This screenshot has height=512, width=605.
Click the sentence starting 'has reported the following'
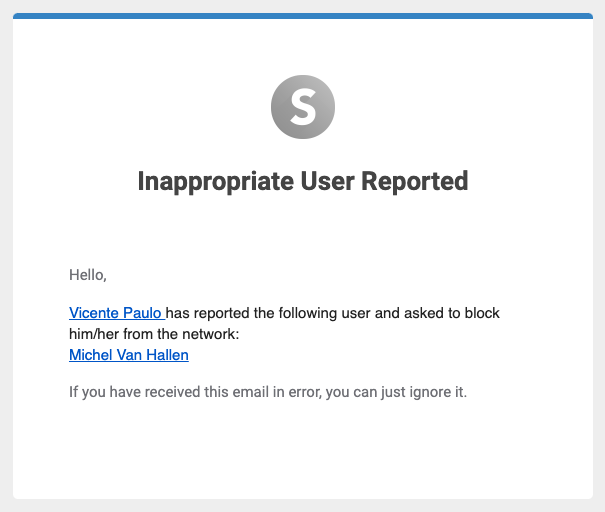(333, 313)
